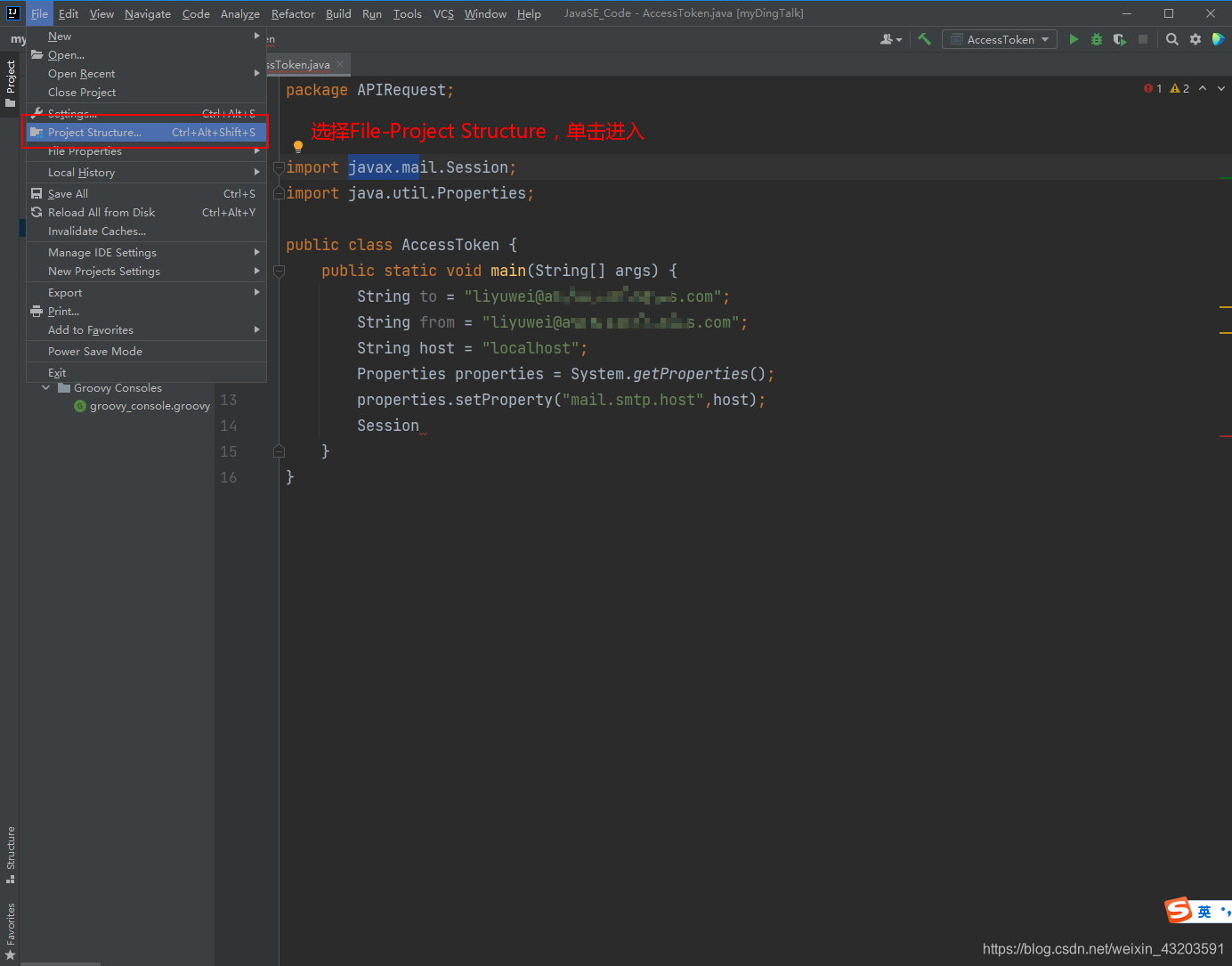Image resolution: width=1232 pixels, height=966 pixels.
Task: Select Reload All from Disk
Action: (x=147, y=213)
